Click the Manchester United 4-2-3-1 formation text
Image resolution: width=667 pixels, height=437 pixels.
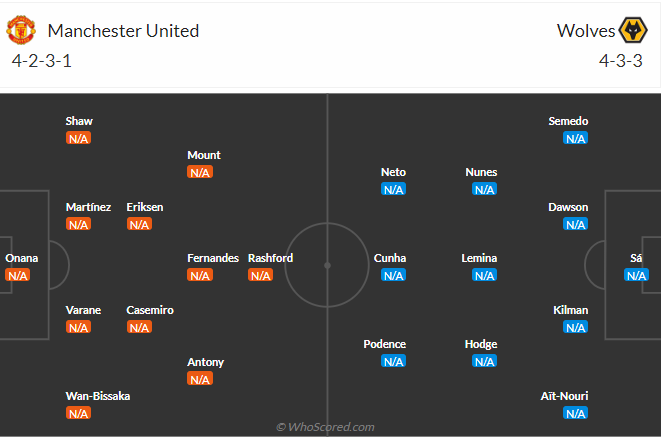point(42,61)
